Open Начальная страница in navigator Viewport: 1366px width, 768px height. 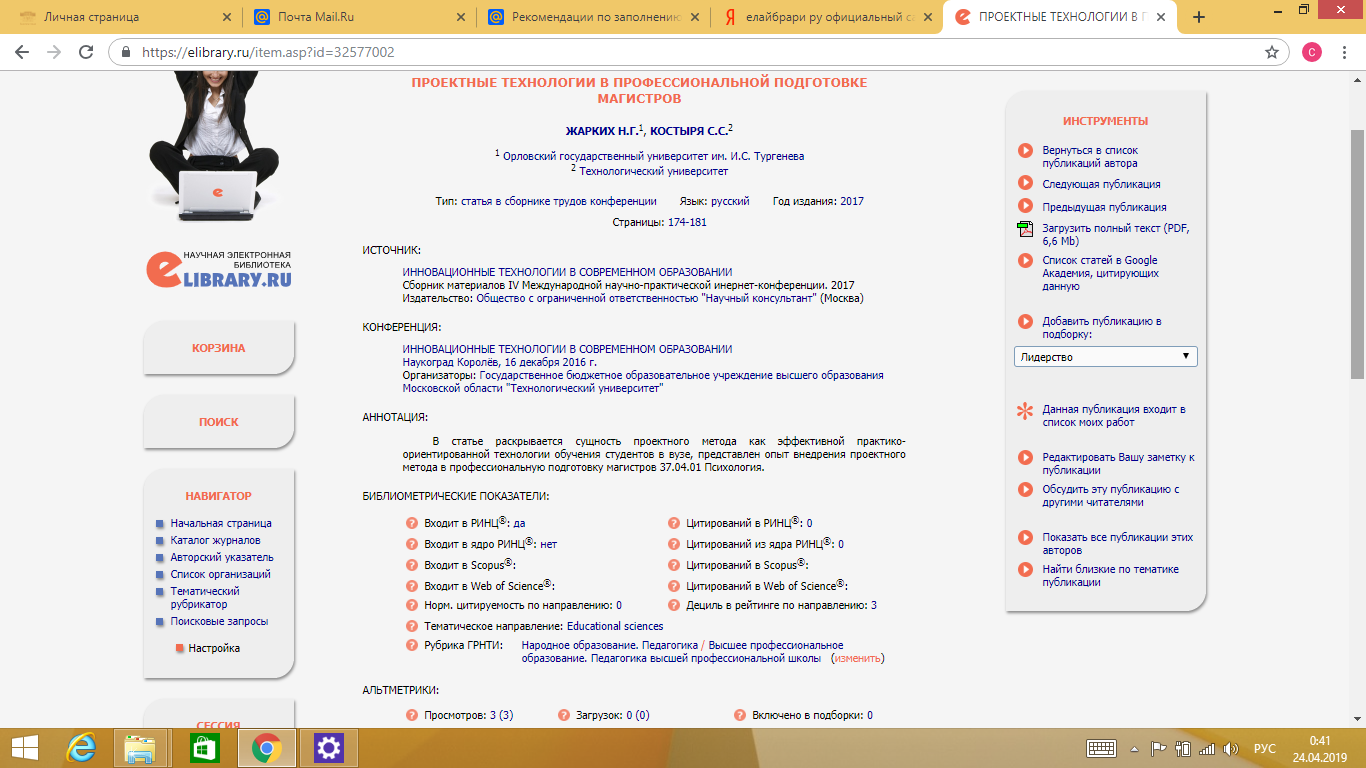coord(221,523)
